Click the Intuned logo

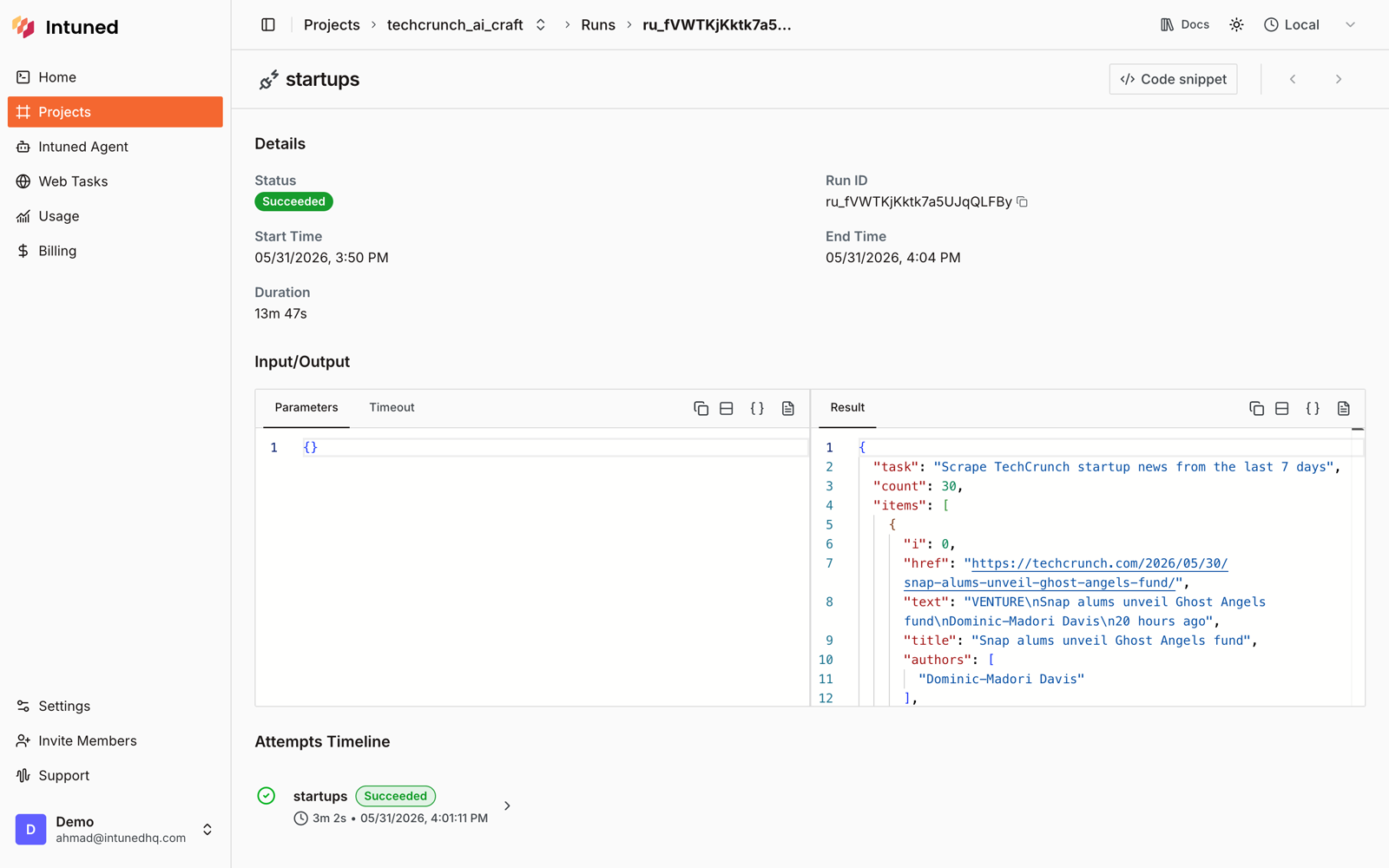tap(65, 27)
